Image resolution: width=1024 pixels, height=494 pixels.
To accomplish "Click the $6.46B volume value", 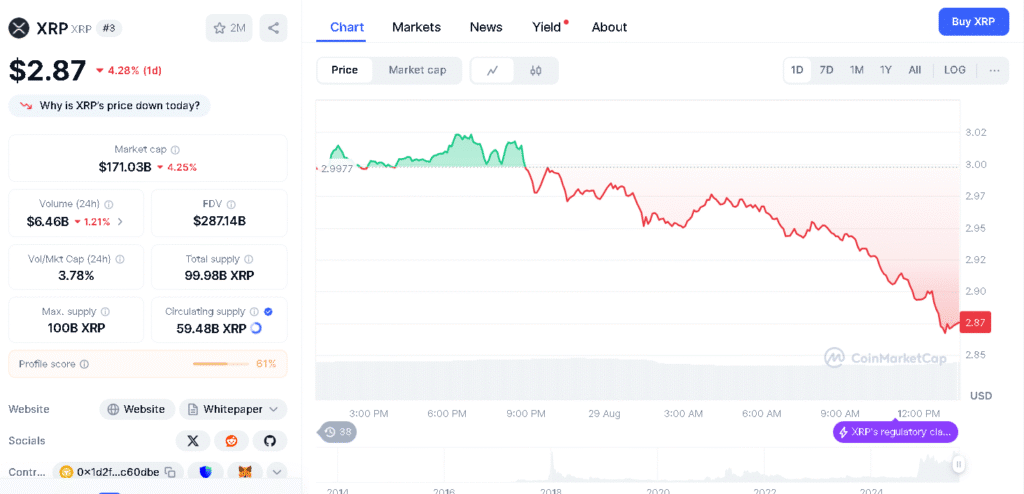I will [x=48, y=222].
